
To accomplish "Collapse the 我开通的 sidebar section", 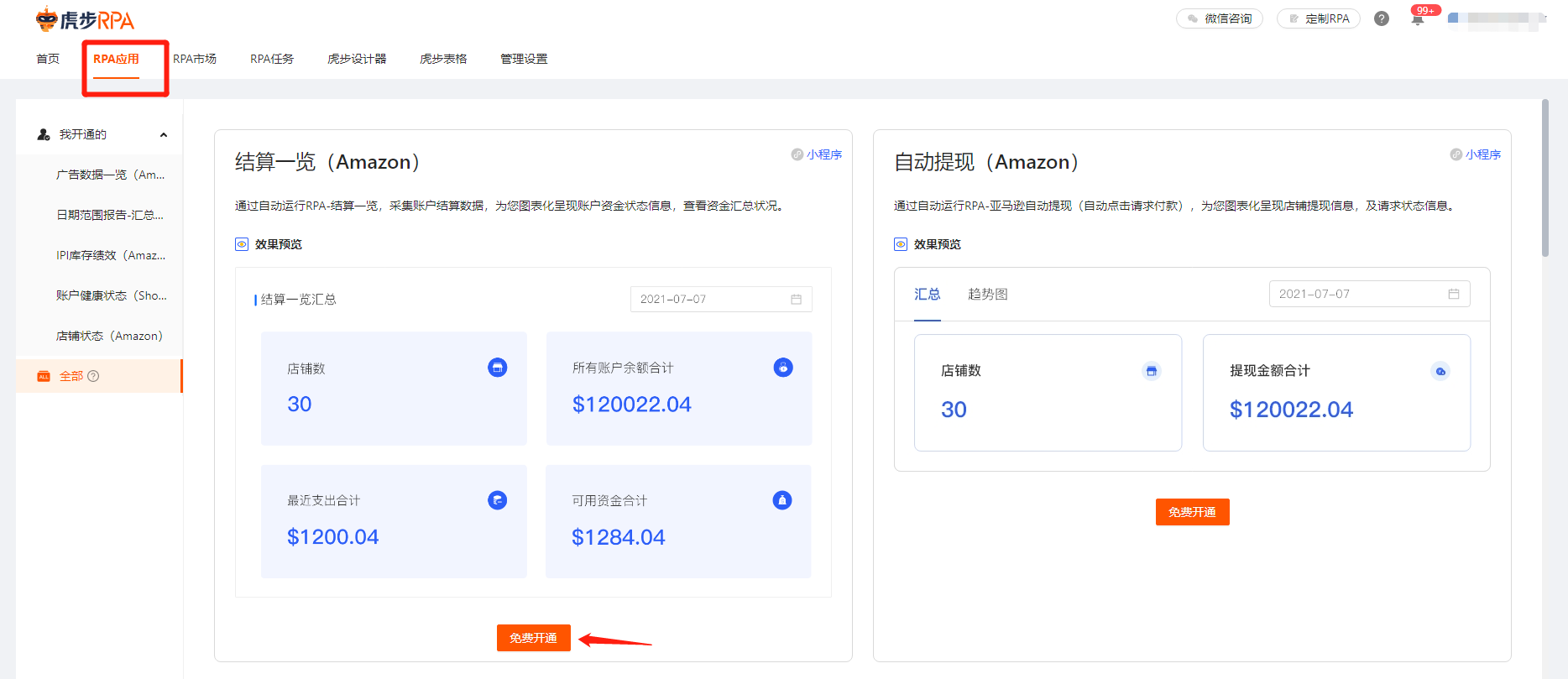I will [164, 135].
